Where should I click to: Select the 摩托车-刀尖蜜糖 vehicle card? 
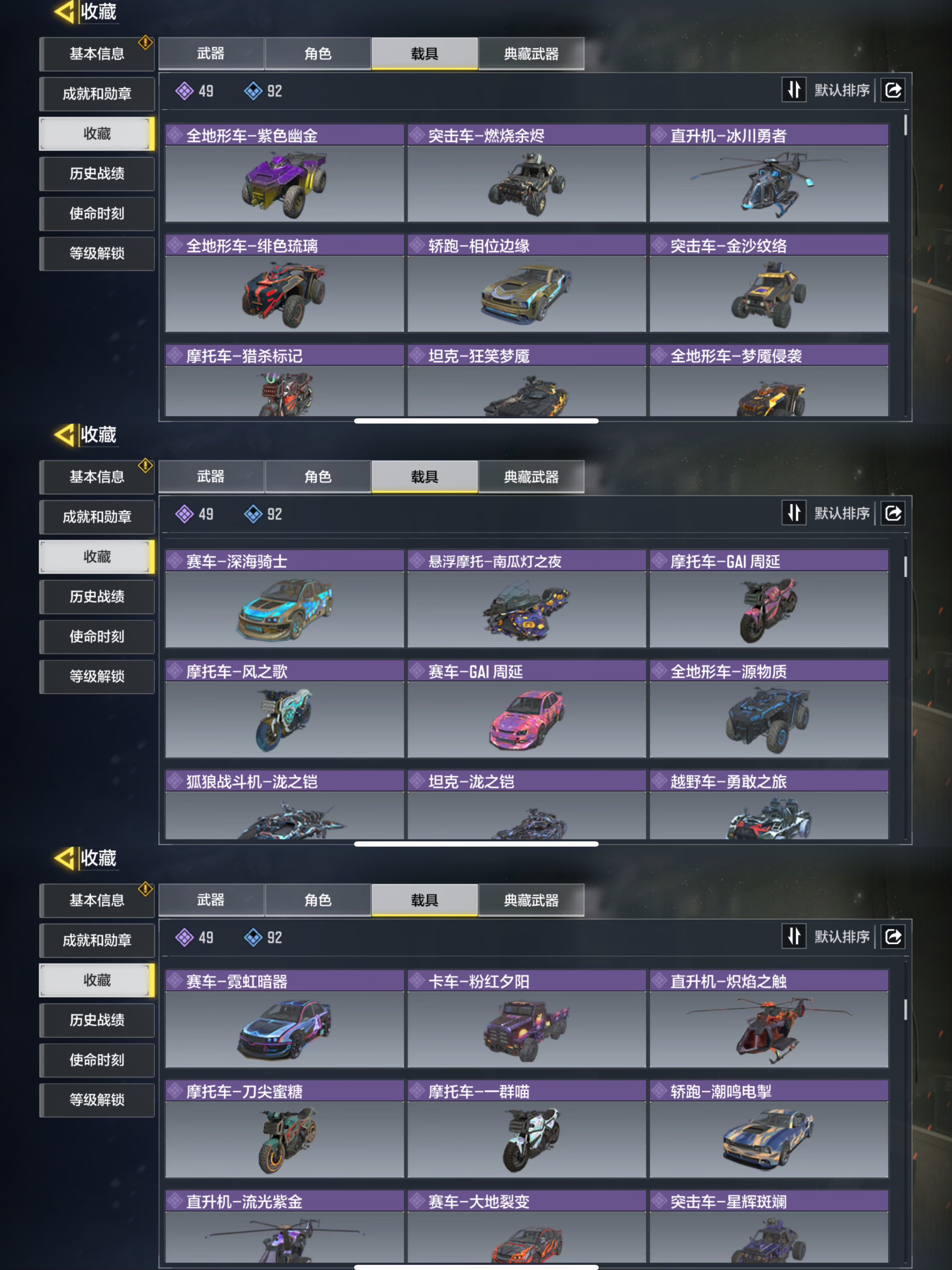pyautogui.click(x=285, y=1129)
